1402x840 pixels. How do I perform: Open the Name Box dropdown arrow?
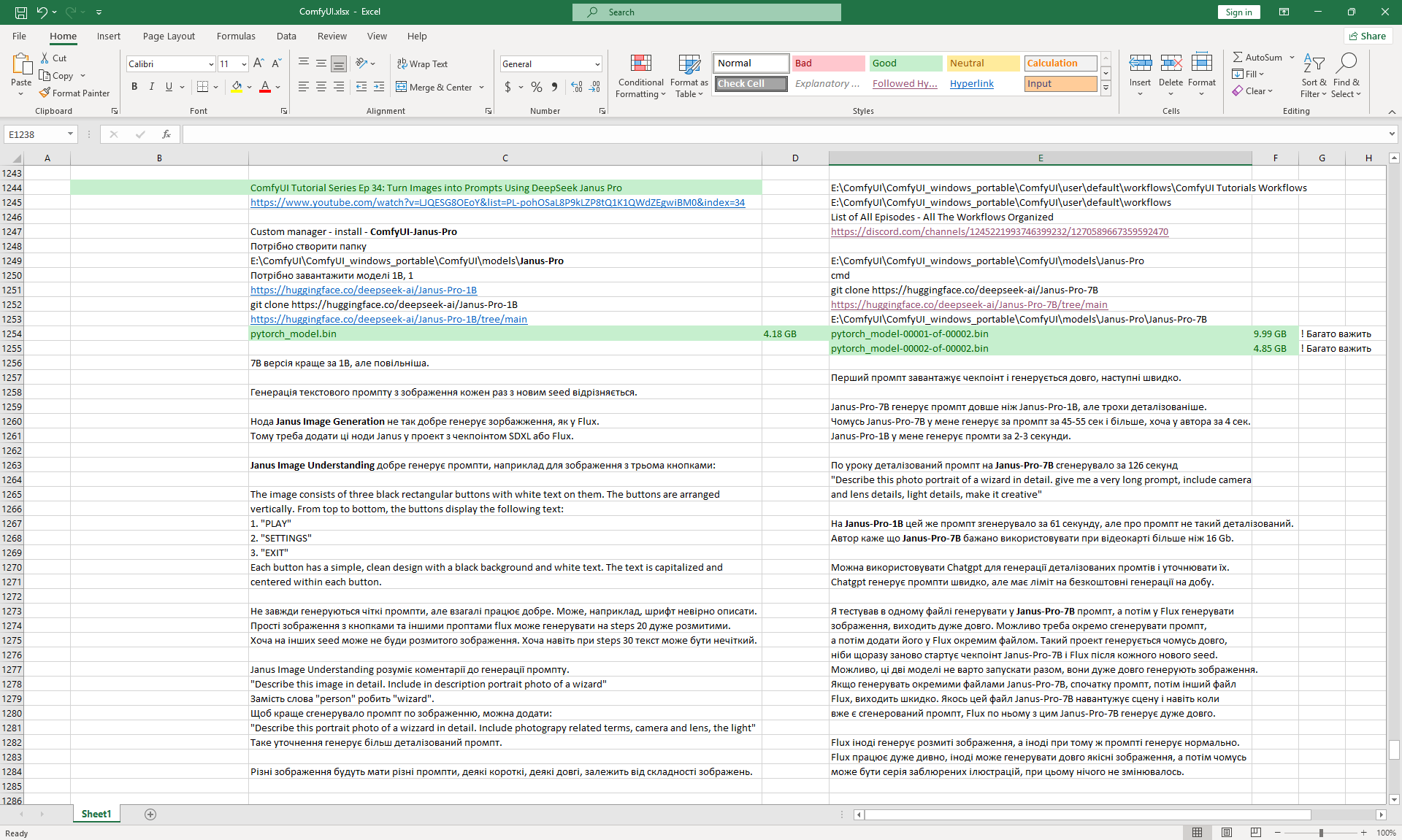(x=70, y=134)
